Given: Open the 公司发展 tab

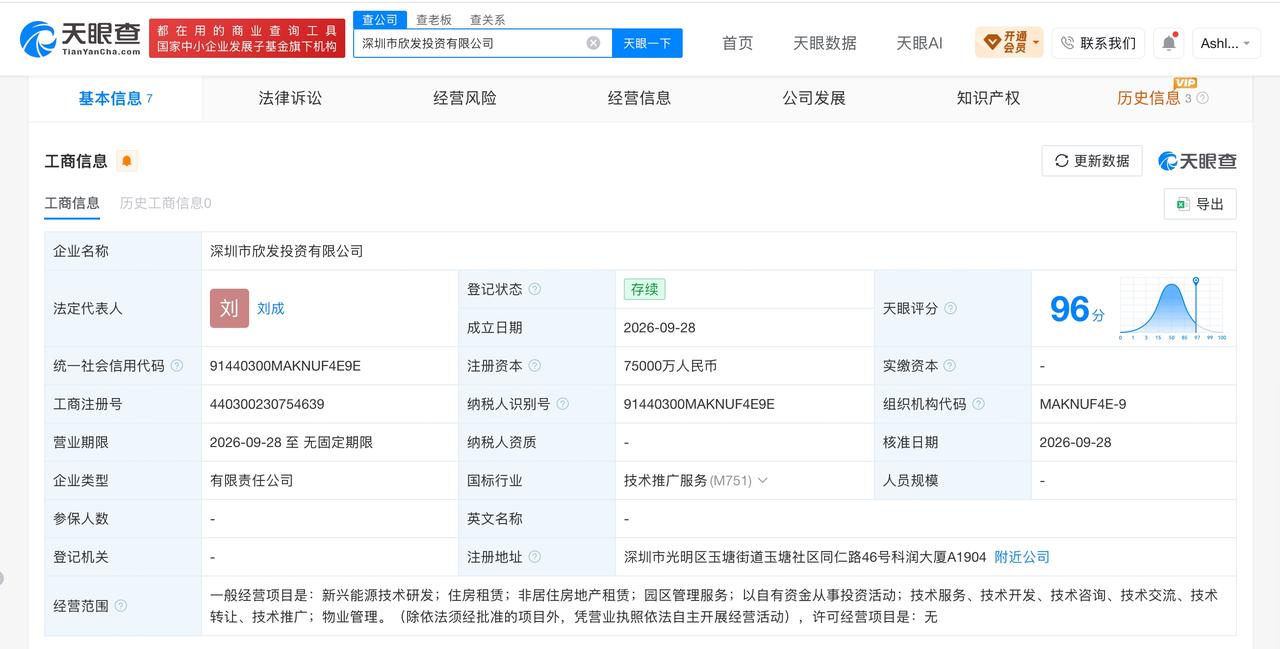Looking at the screenshot, I should point(814,98).
